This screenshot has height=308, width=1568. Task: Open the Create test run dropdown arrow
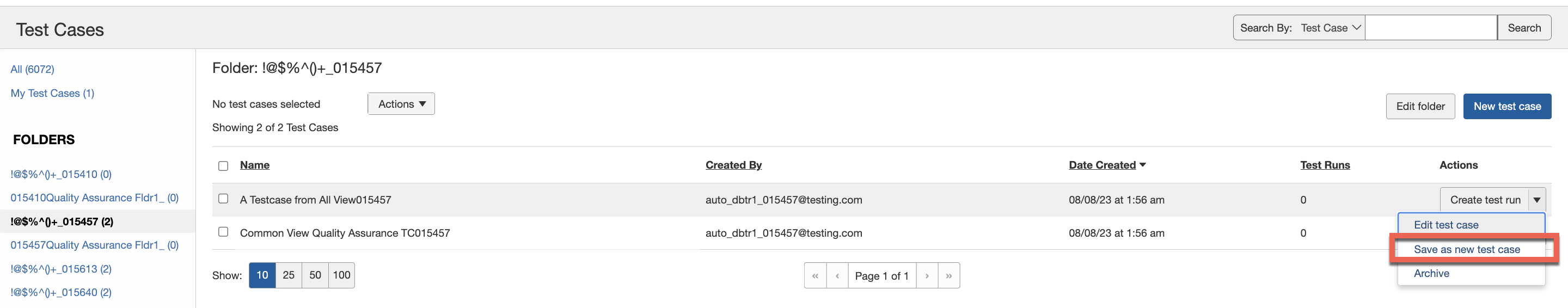pyautogui.click(x=1536, y=200)
